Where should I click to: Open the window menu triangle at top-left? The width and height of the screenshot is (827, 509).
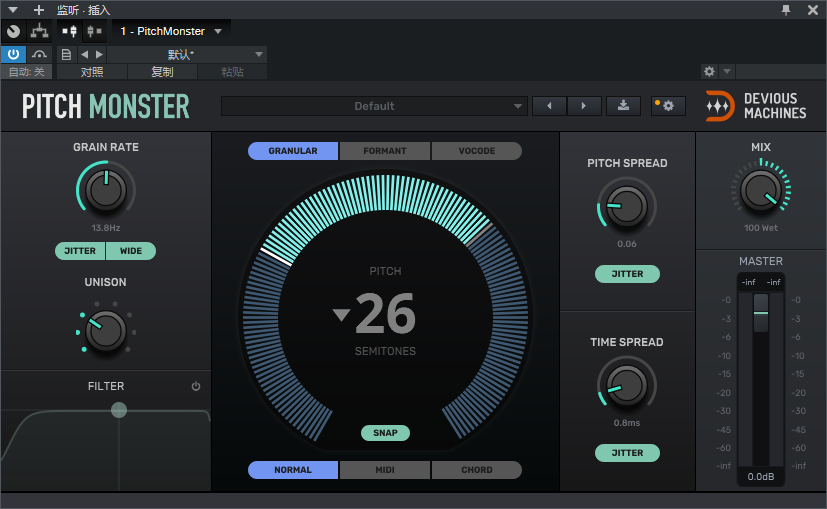click(x=13, y=9)
